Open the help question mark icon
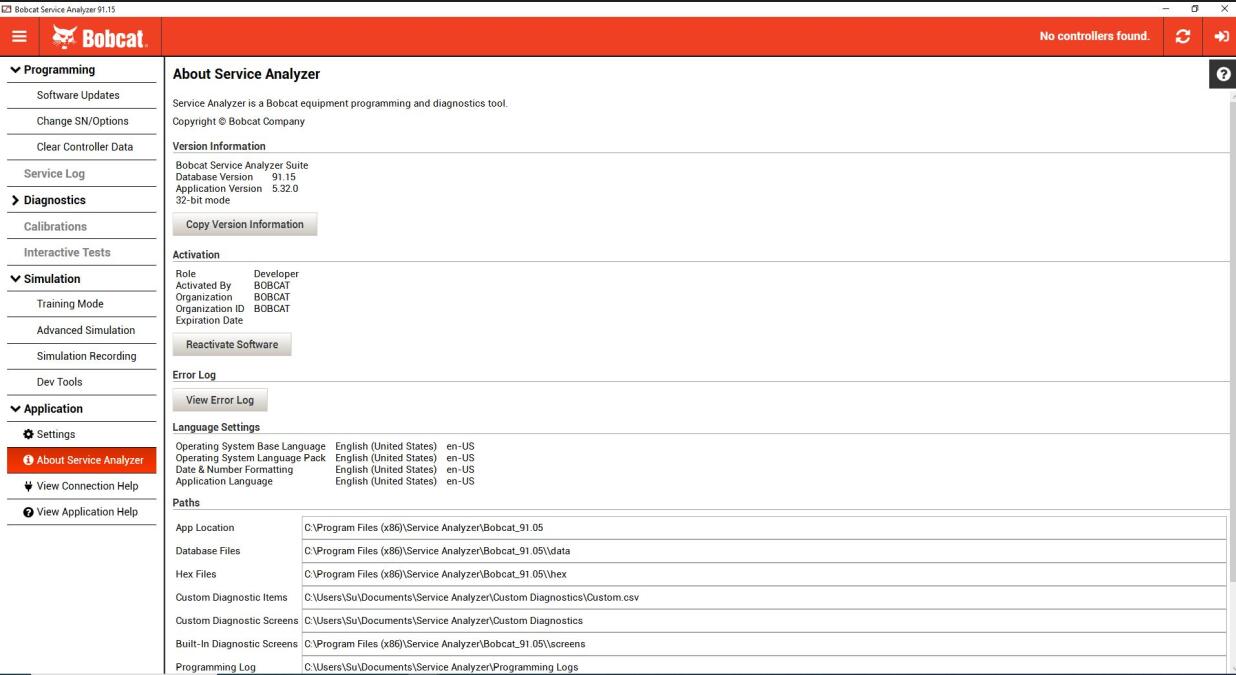 point(1222,75)
